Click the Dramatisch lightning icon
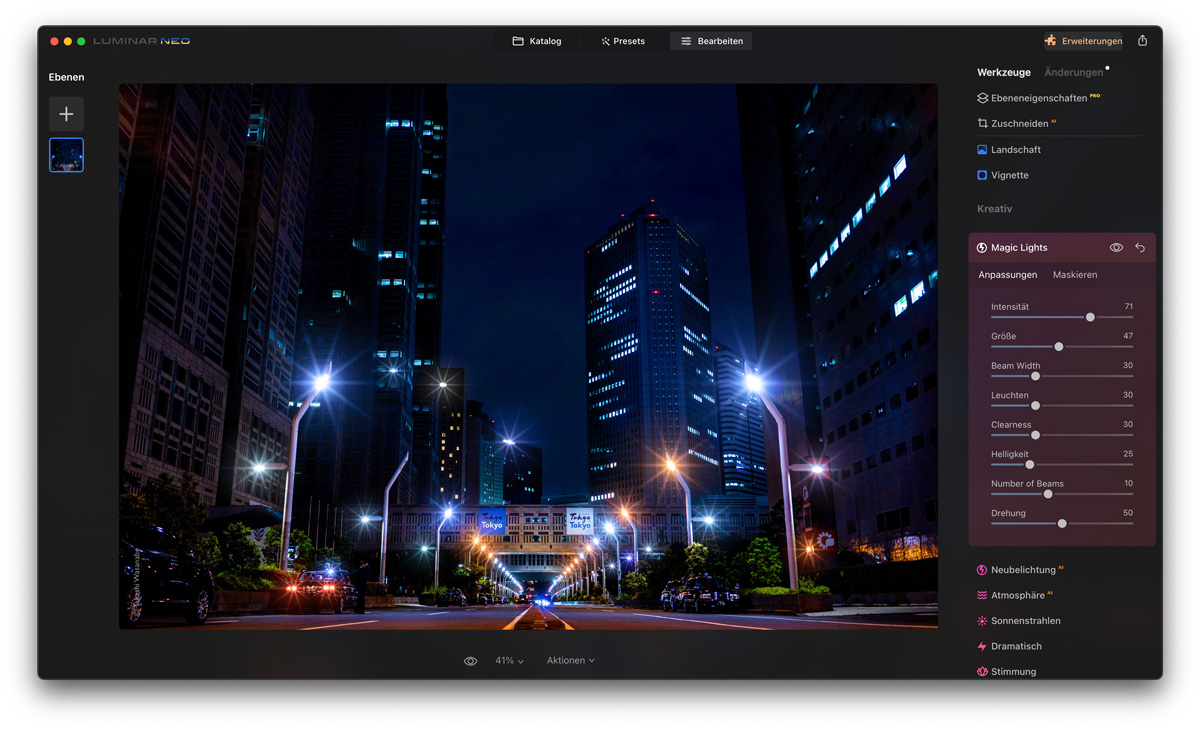This screenshot has height=729, width=1200. (982, 646)
